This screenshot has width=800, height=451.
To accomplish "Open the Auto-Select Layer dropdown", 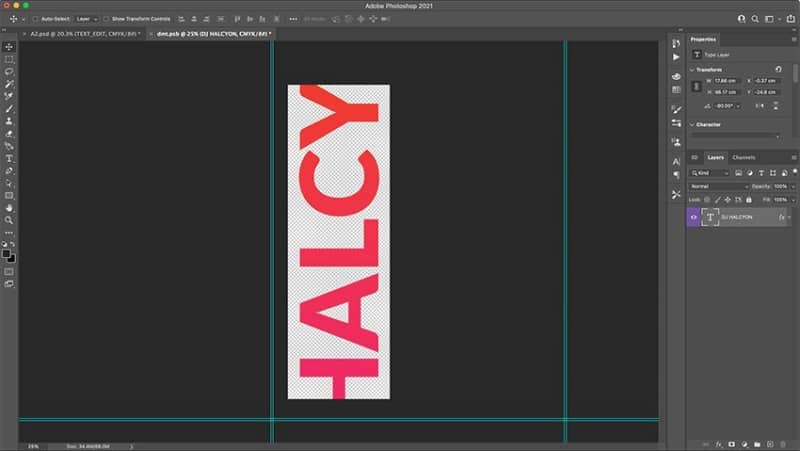I will tap(87, 19).
